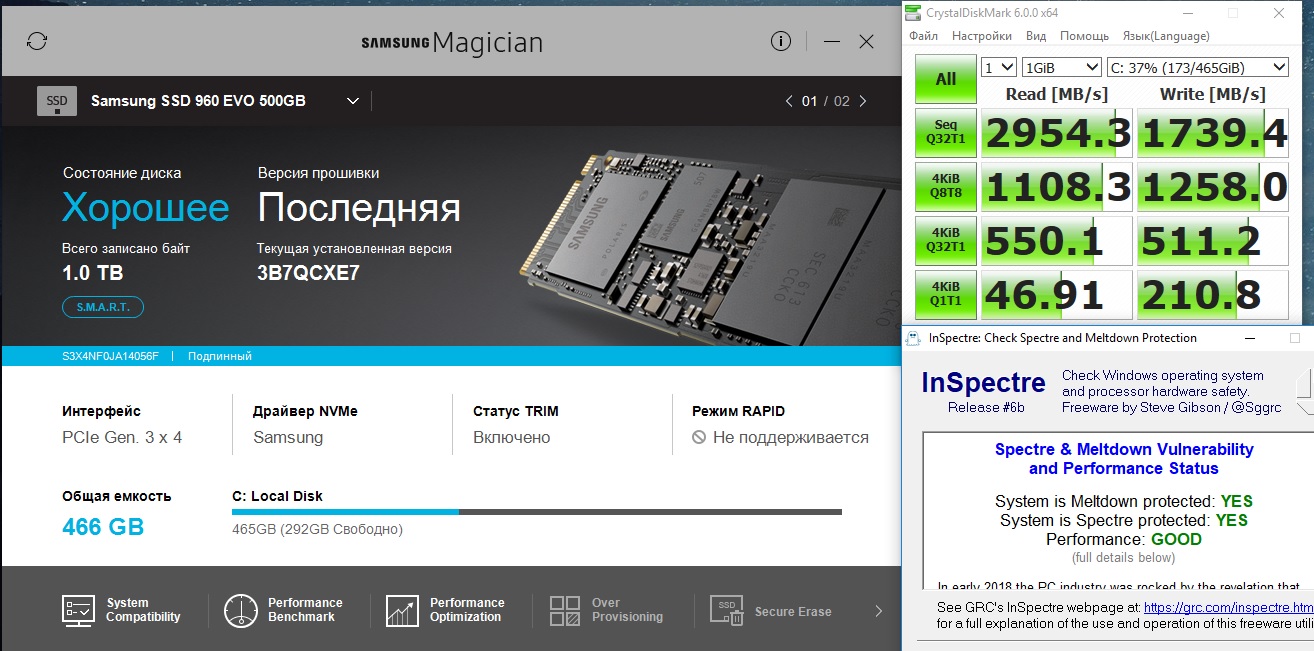Click the Seq read result 2954.3

(x=1057, y=133)
